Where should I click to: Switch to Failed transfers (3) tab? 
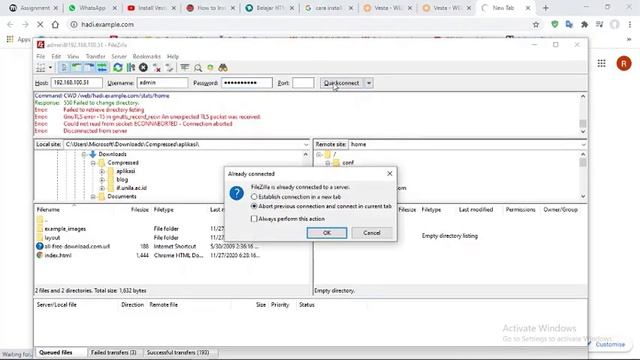(x=113, y=352)
